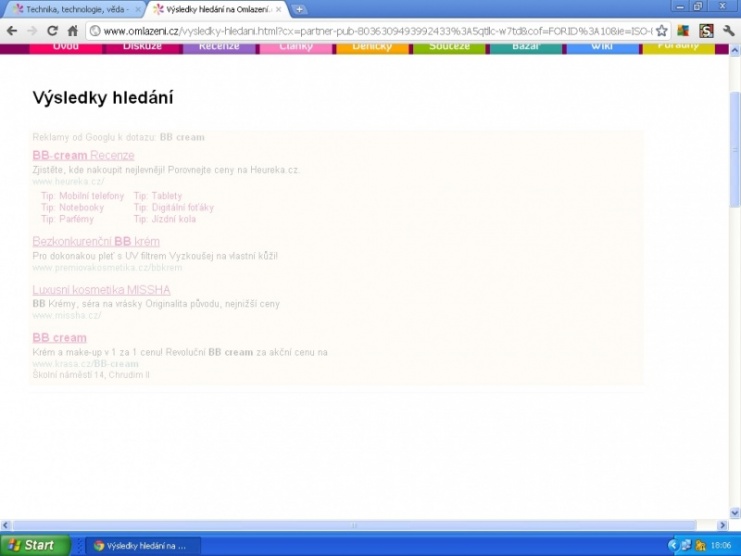Image resolution: width=741 pixels, height=556 pixels.
Task: Open the Windows Start menu
Action: [x=35, y=545]
